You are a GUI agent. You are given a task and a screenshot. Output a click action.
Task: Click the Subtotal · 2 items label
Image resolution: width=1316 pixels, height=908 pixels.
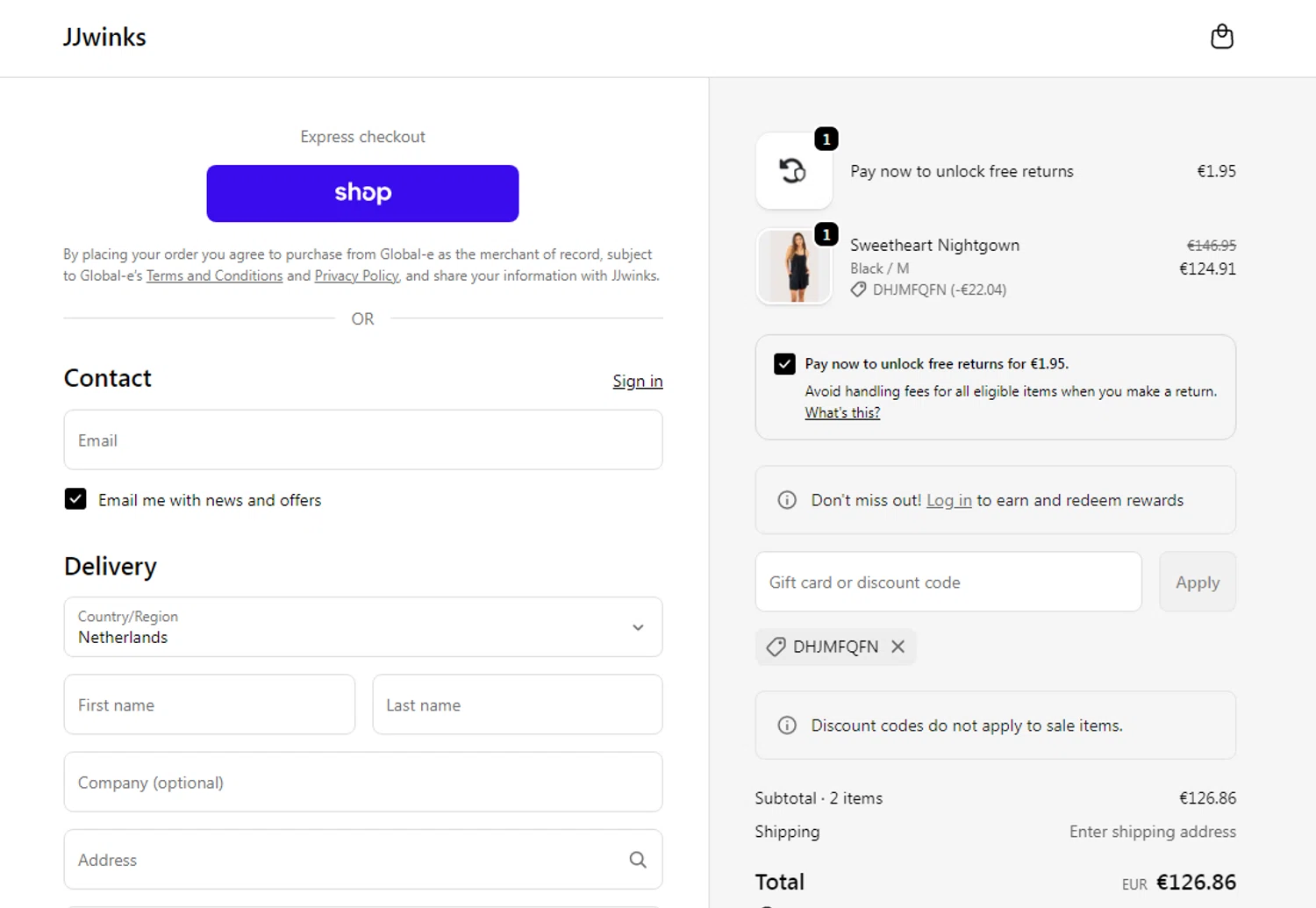tap(819, 798)
